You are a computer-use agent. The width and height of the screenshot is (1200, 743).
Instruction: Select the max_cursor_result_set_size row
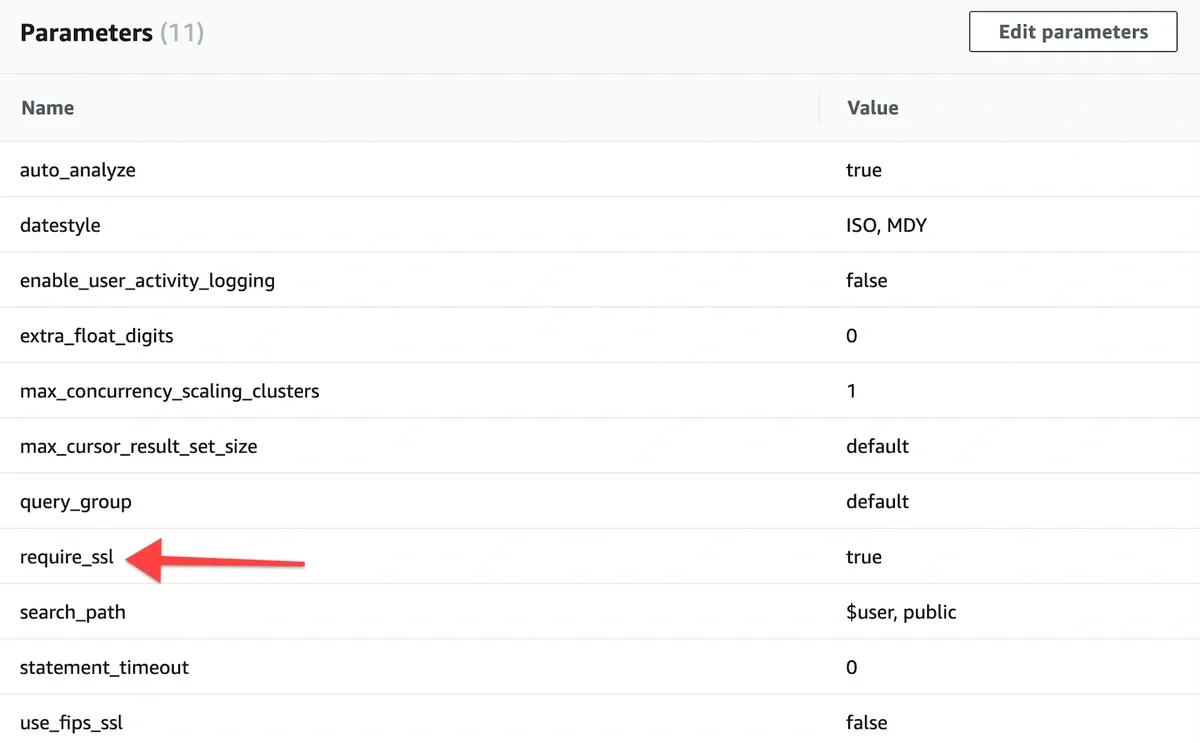tap(139, 446)
